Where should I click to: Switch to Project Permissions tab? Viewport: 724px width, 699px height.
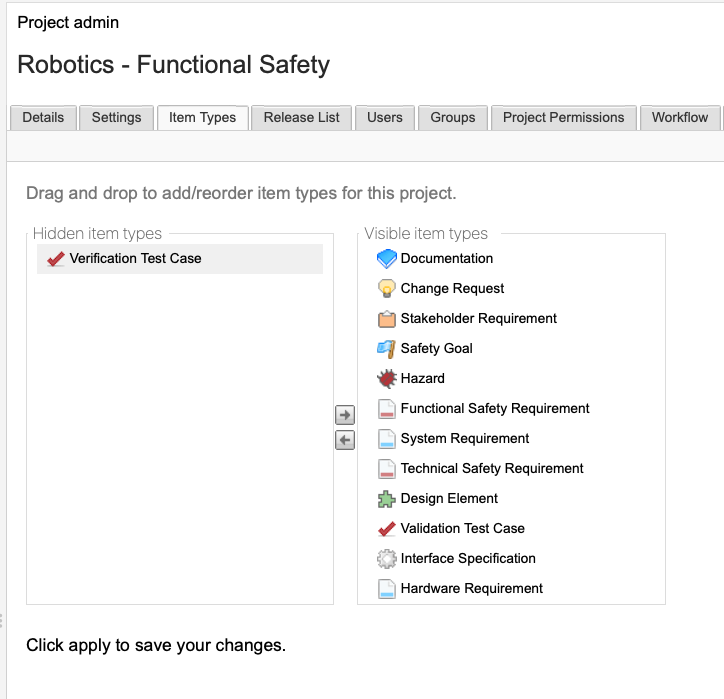(x=563, y=118)
